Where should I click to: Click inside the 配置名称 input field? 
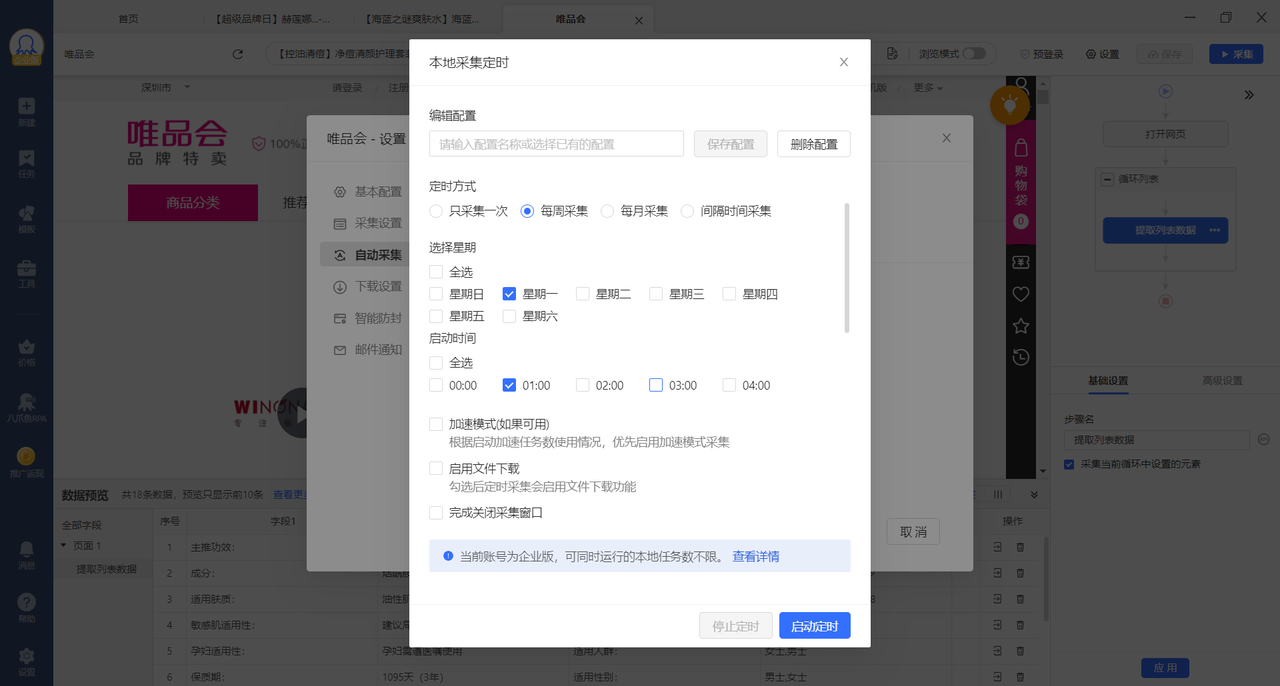[x=556, y=144]
